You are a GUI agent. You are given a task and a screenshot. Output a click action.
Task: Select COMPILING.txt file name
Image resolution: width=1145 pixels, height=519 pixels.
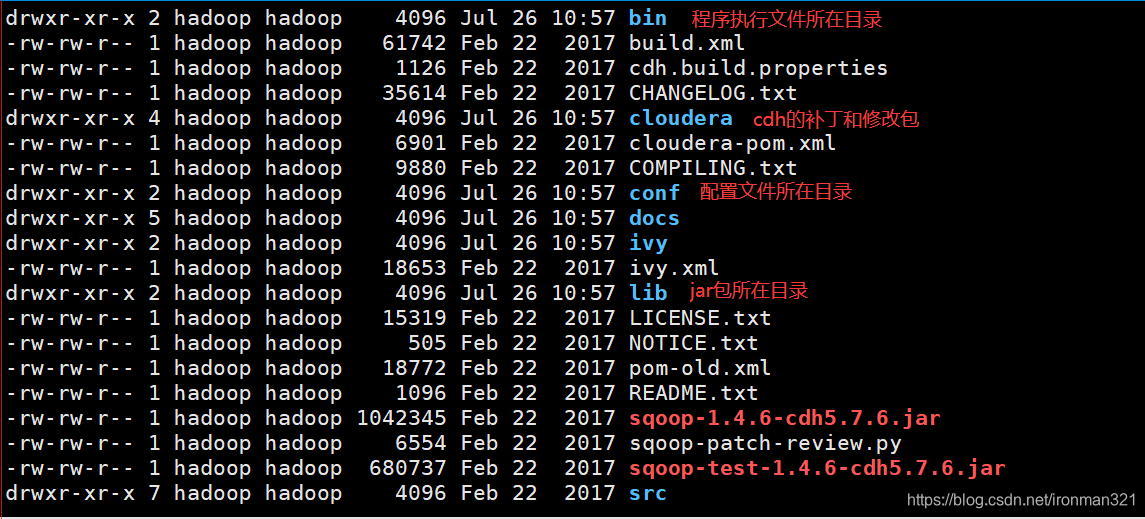713,169
